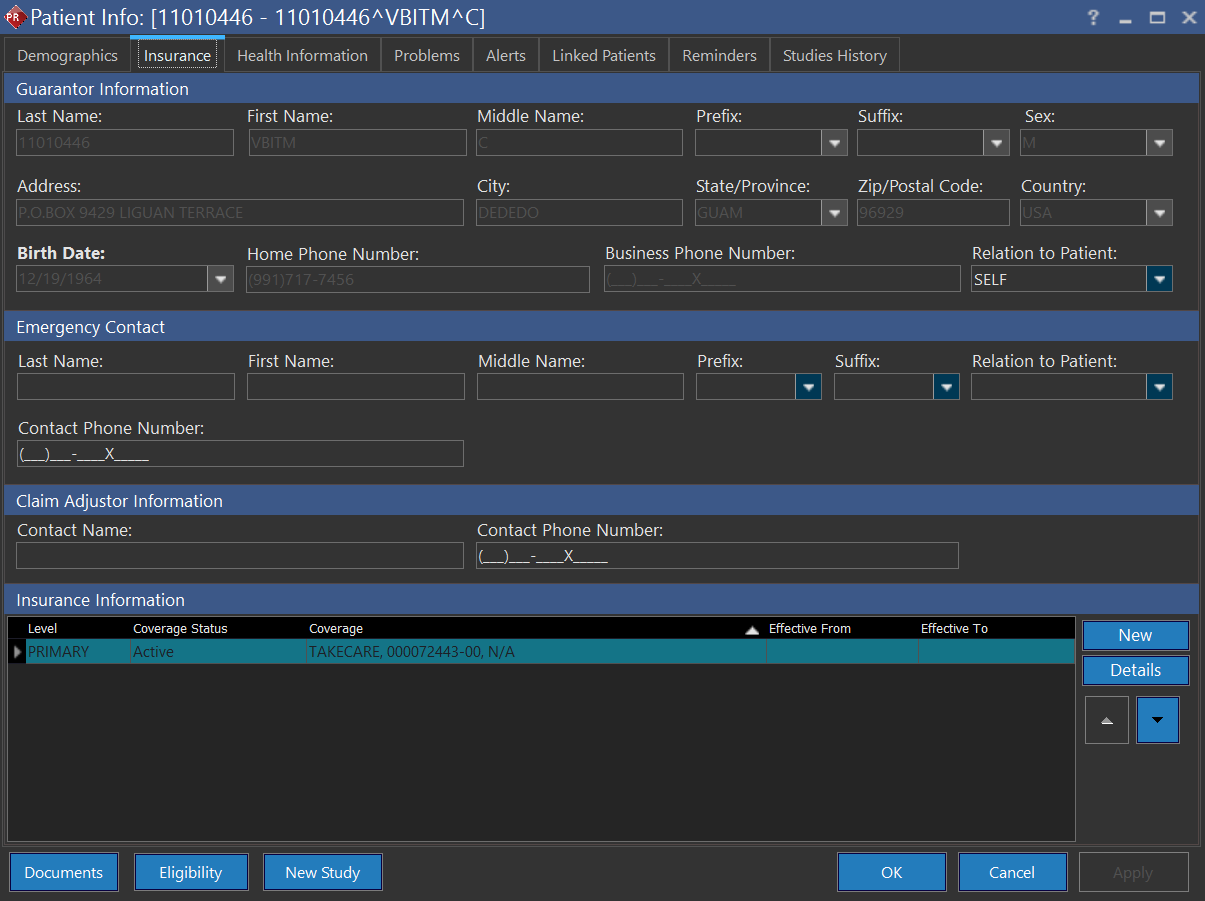The image size is (1205, 901).
Task: Click the help question mark icon
Action: 1093,18
